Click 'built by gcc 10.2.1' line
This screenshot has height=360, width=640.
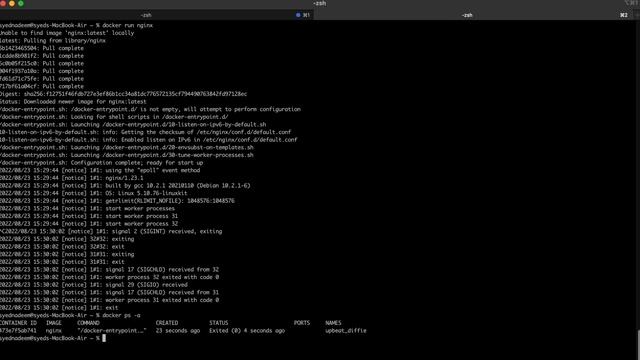pos(125,186)
